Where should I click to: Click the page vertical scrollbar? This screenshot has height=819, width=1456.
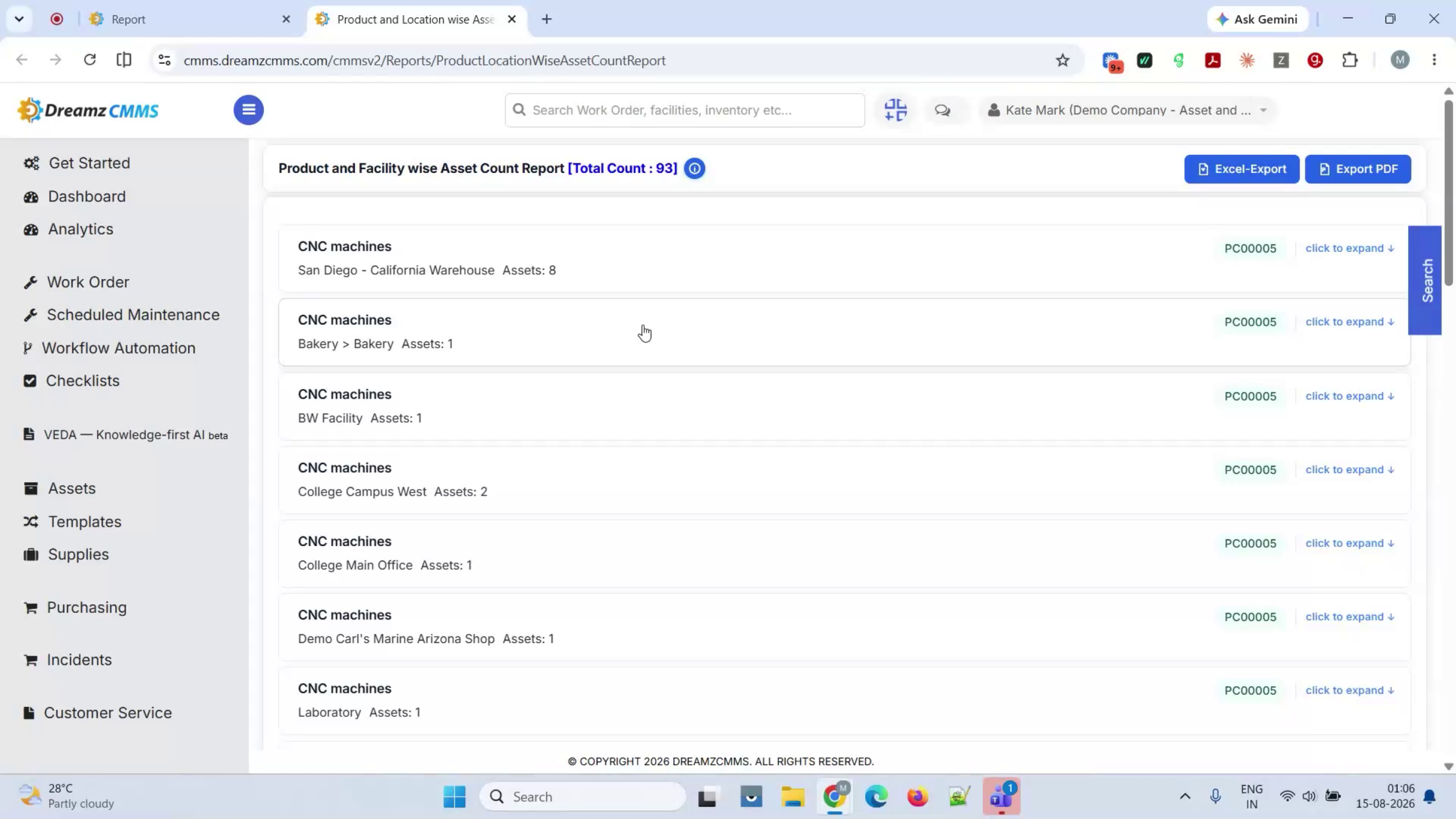point(1448,193)
